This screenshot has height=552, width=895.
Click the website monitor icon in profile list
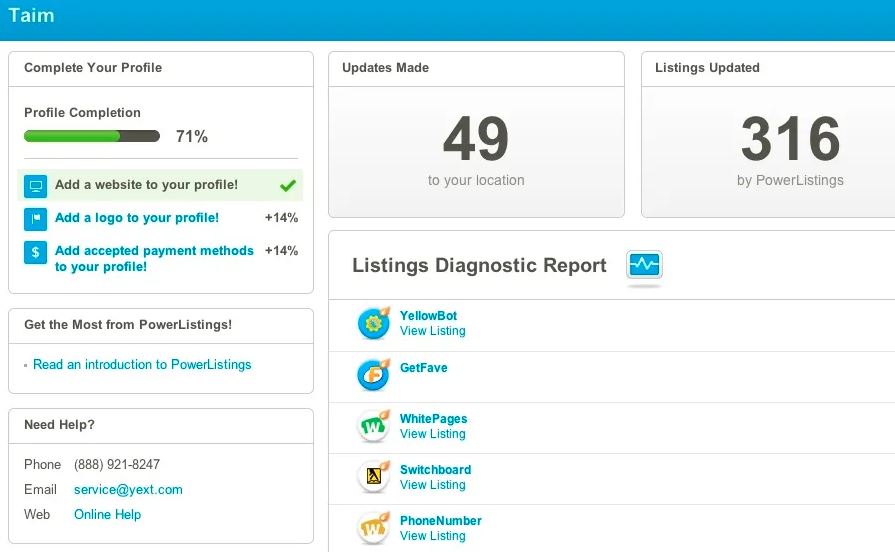click(35, 186)
